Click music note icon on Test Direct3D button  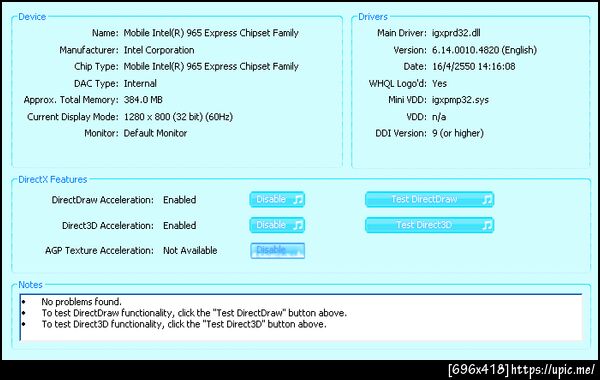[x=487, y=225]
